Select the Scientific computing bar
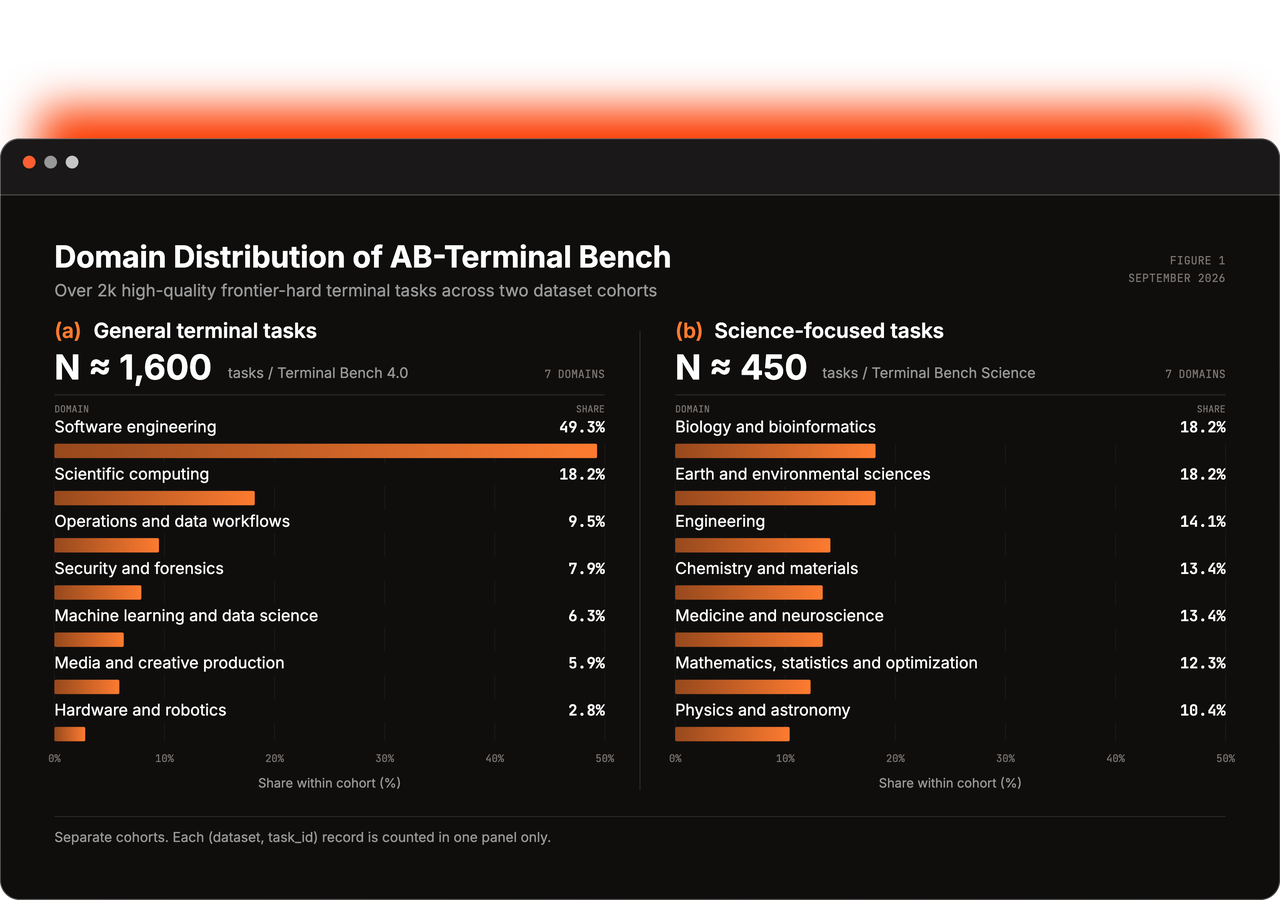Image resolution: width=1280 pixels, height=900 pixels. tap(154, 498)
